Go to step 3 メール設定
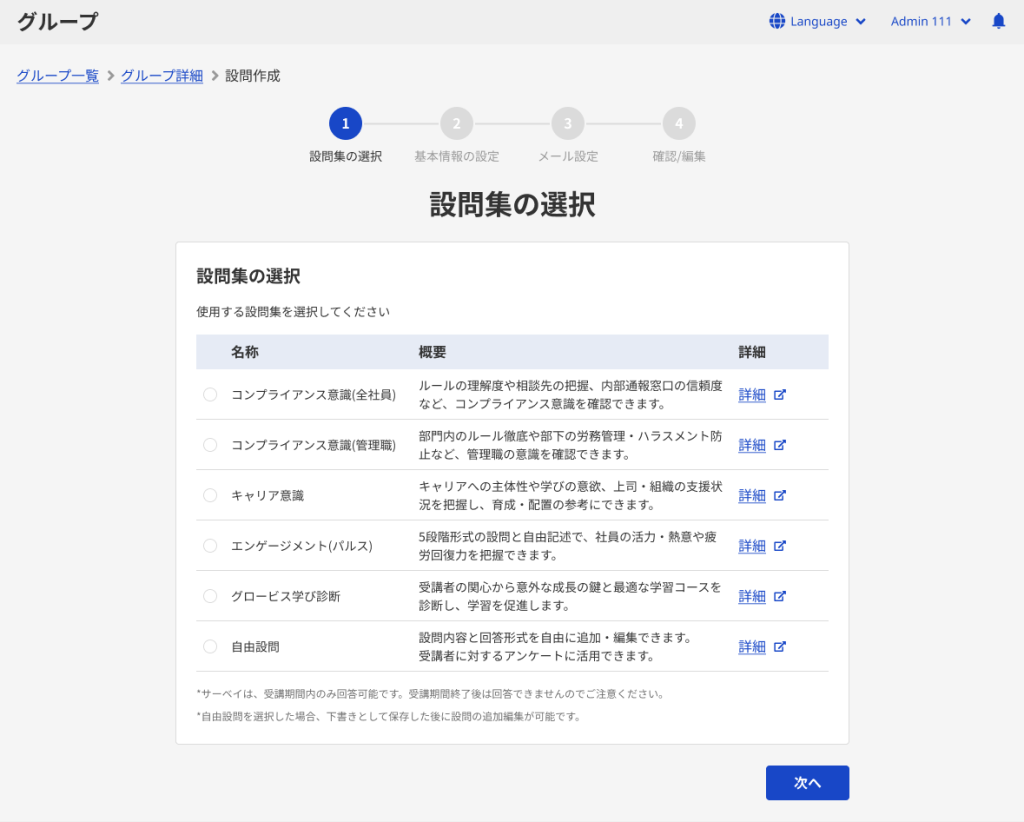This screenshot has width=1024, height=822. pos(568,123)
